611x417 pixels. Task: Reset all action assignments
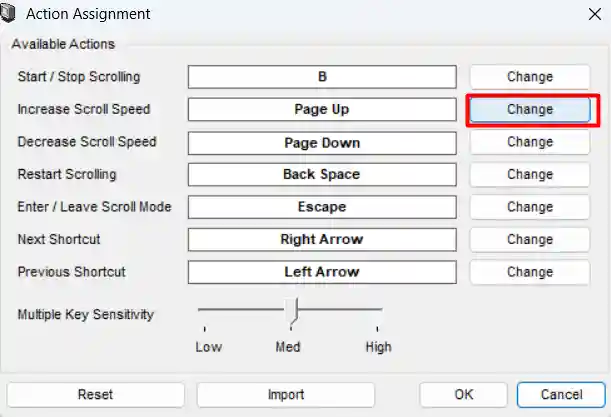tap(95, 394)
